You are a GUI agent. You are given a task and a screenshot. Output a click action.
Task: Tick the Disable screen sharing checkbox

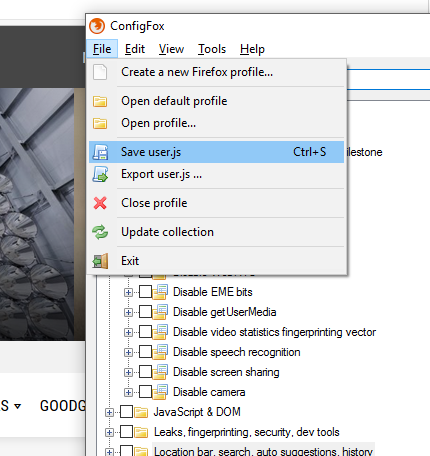145,372
